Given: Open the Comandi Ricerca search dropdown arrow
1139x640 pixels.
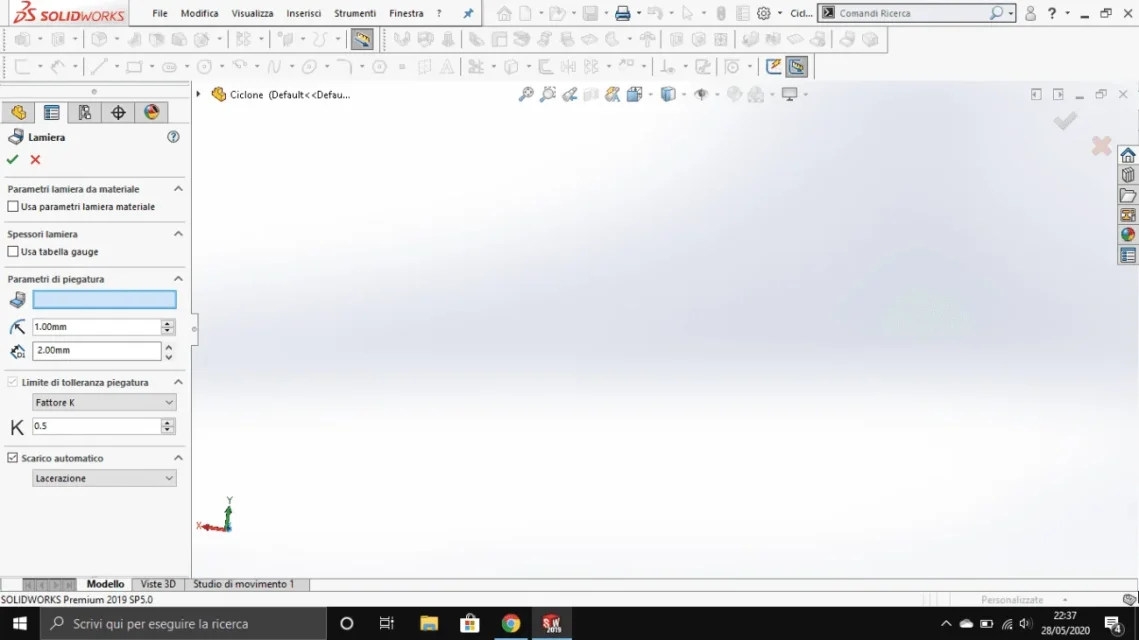Looking at the screenshot, I should click(1010, 13).
